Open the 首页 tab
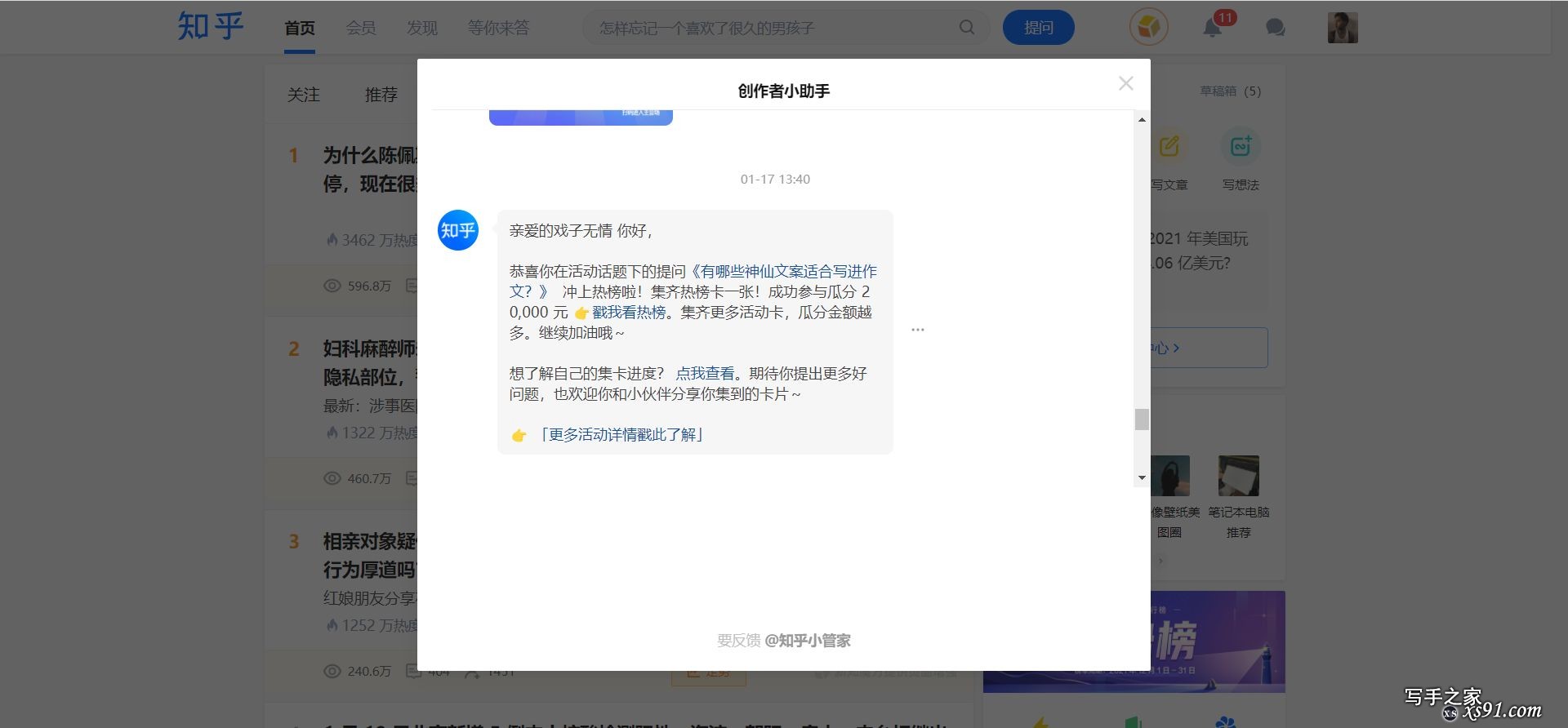This screenshot has height=728, width=1568. click(x=300, y=28)
